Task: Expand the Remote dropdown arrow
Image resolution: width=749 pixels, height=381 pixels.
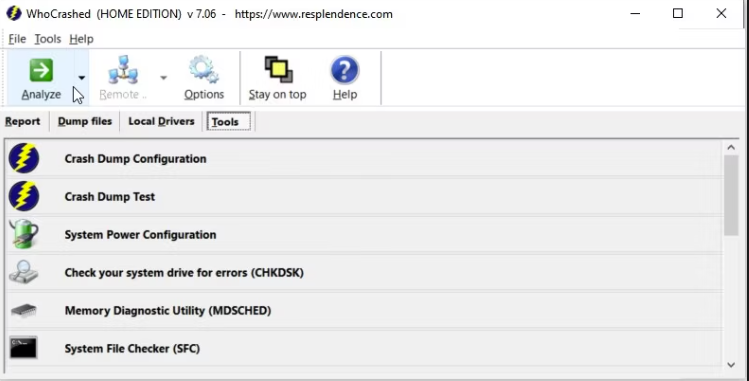Action: coord(163,78)
